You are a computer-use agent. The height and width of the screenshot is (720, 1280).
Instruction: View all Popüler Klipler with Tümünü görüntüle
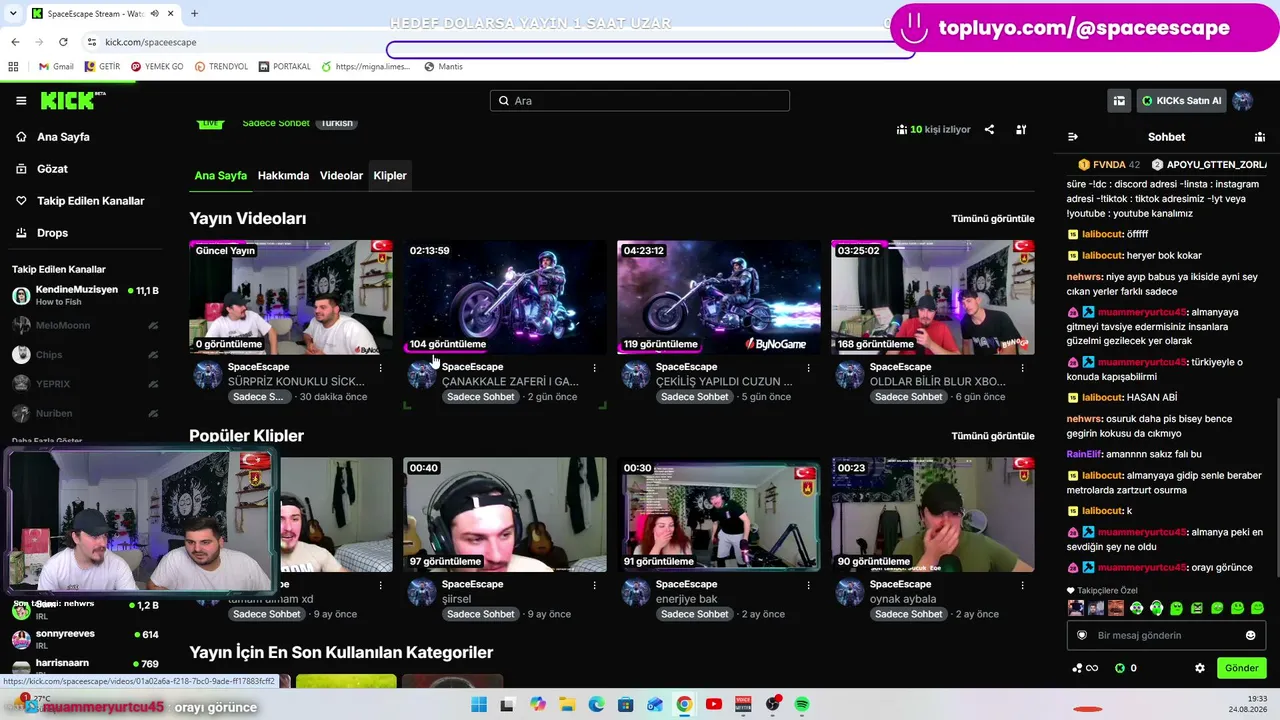[x=992, y=436]
